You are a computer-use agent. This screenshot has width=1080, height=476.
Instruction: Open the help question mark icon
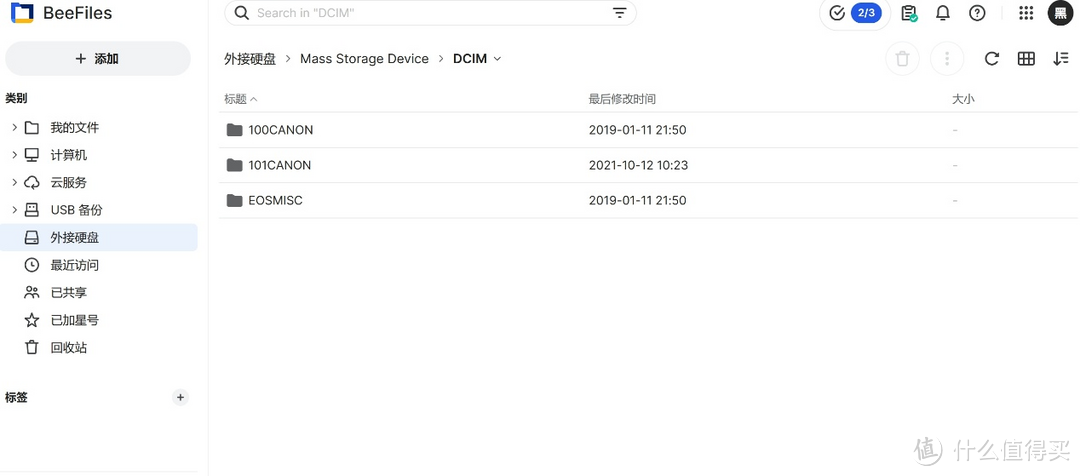coord(977,13)
